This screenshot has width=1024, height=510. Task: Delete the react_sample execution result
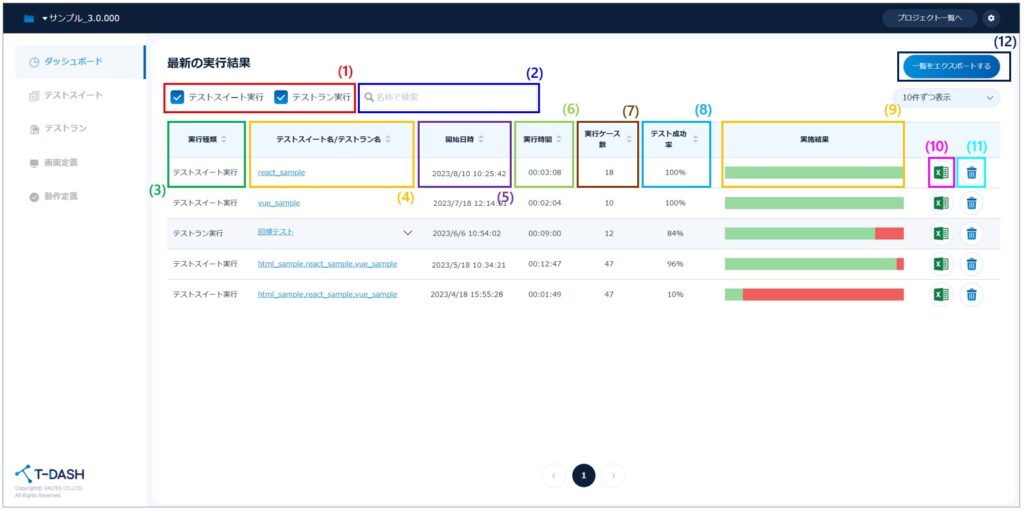point(971,173)
